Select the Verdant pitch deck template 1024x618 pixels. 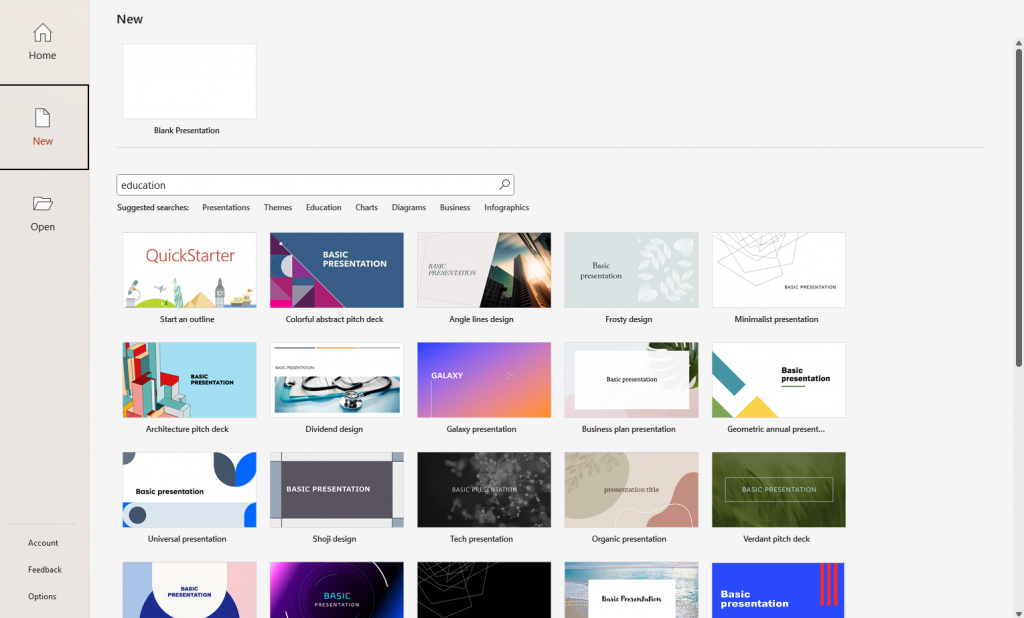click(x=778, y=489)
